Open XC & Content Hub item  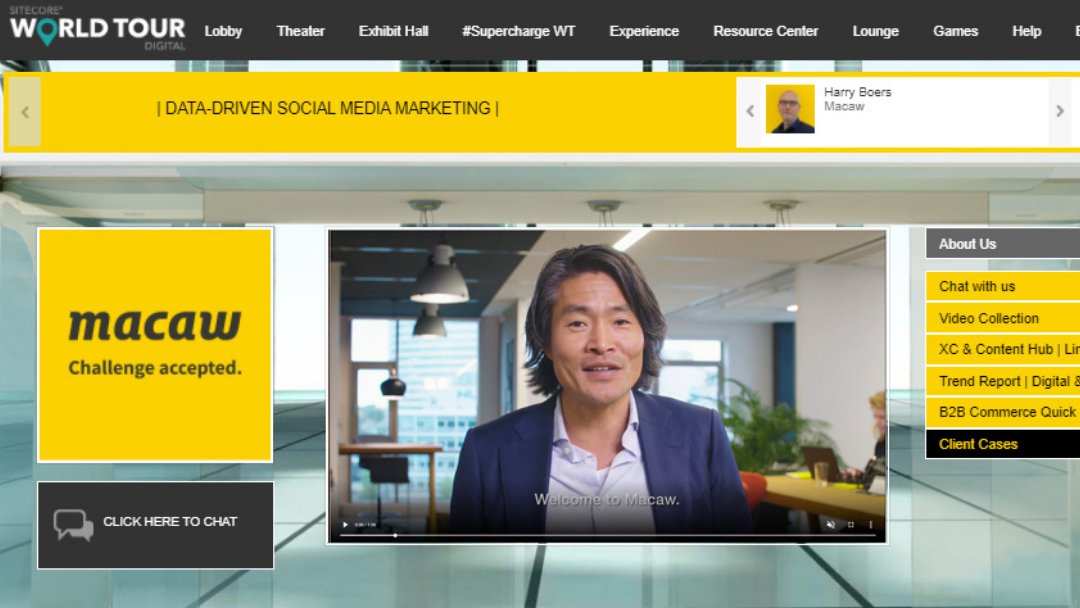click(1003, 349)
